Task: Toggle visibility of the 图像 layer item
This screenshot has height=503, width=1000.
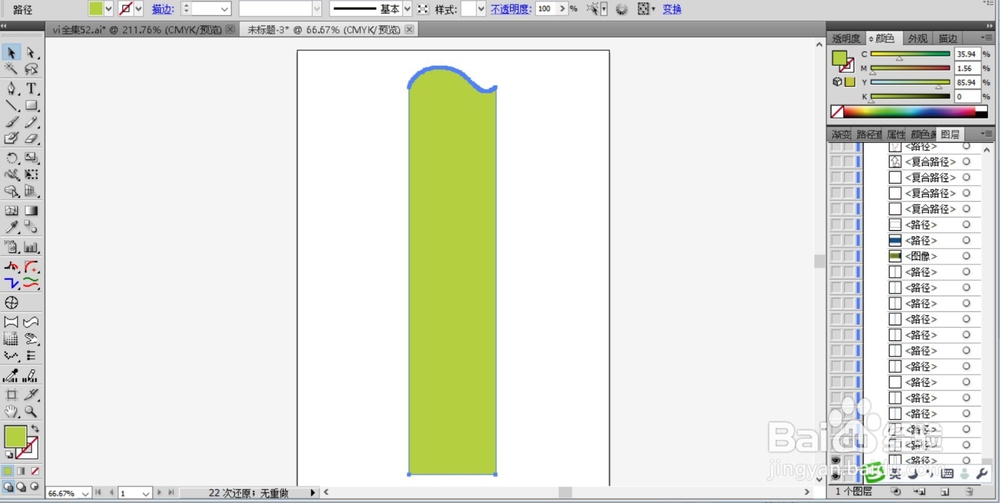Action: click(x=835, y=256)
